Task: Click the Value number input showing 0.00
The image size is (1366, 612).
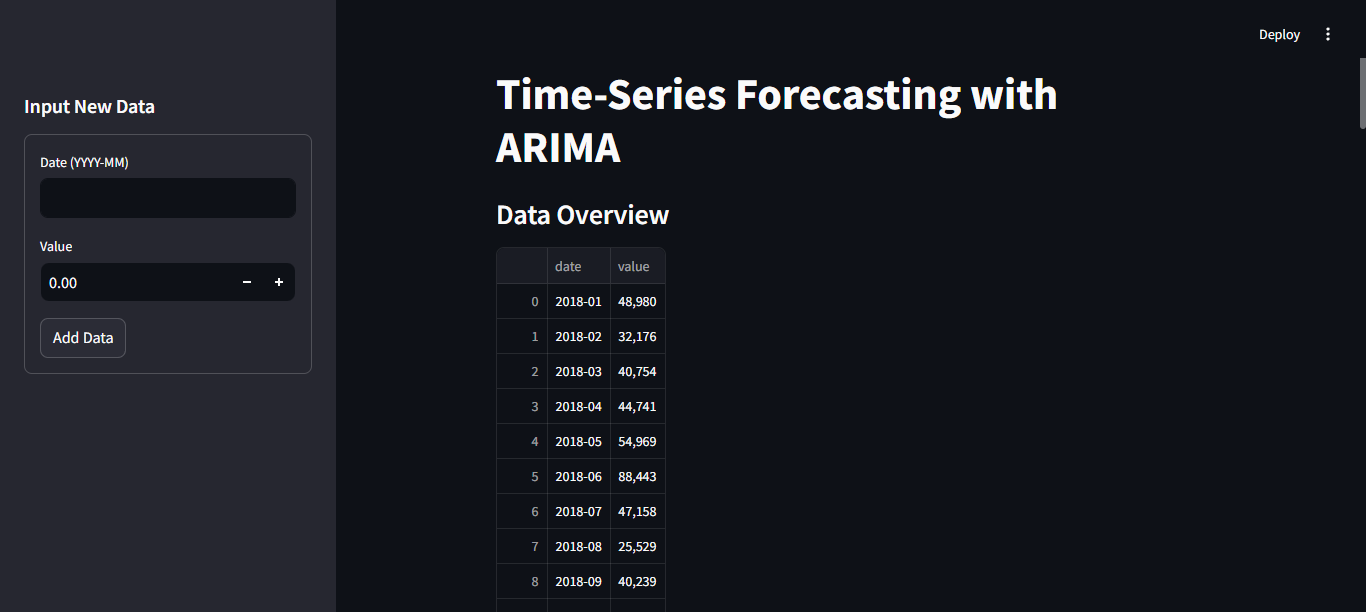Action: (x=136, y=283)
